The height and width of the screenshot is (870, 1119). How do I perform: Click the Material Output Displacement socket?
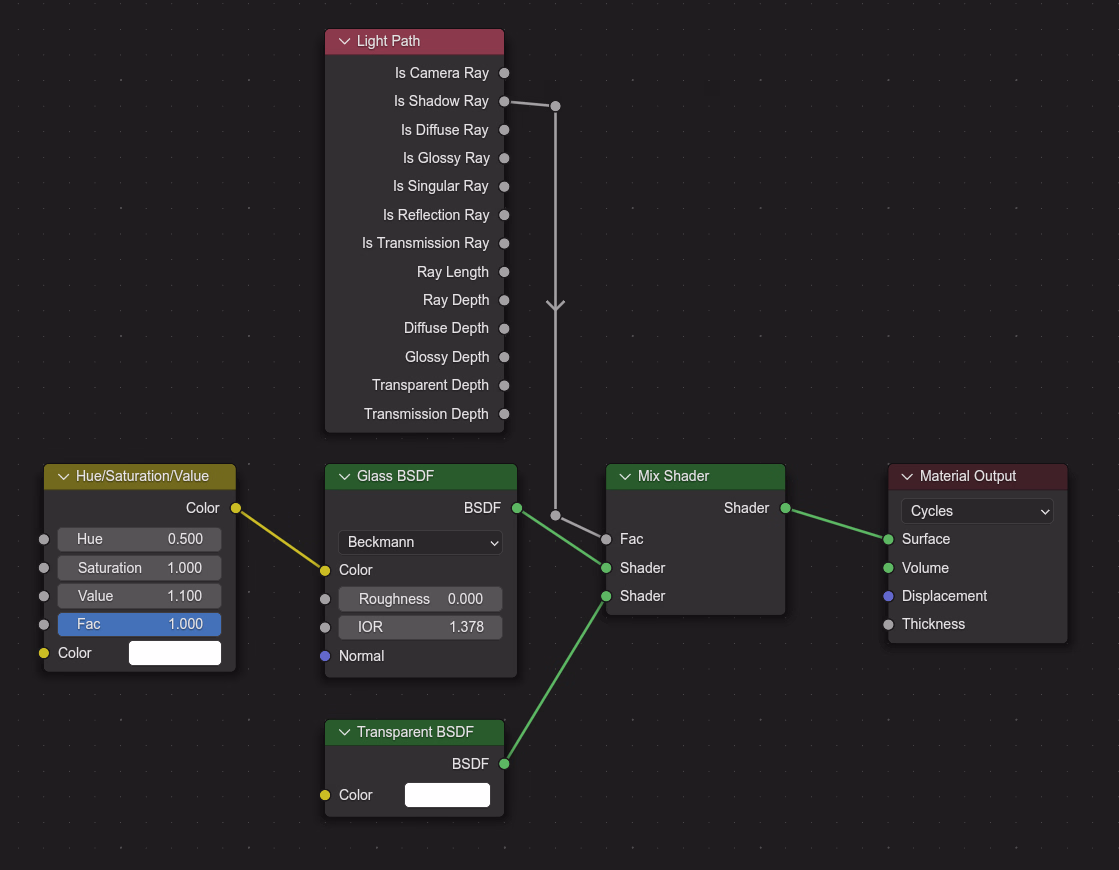click(888, 596)
